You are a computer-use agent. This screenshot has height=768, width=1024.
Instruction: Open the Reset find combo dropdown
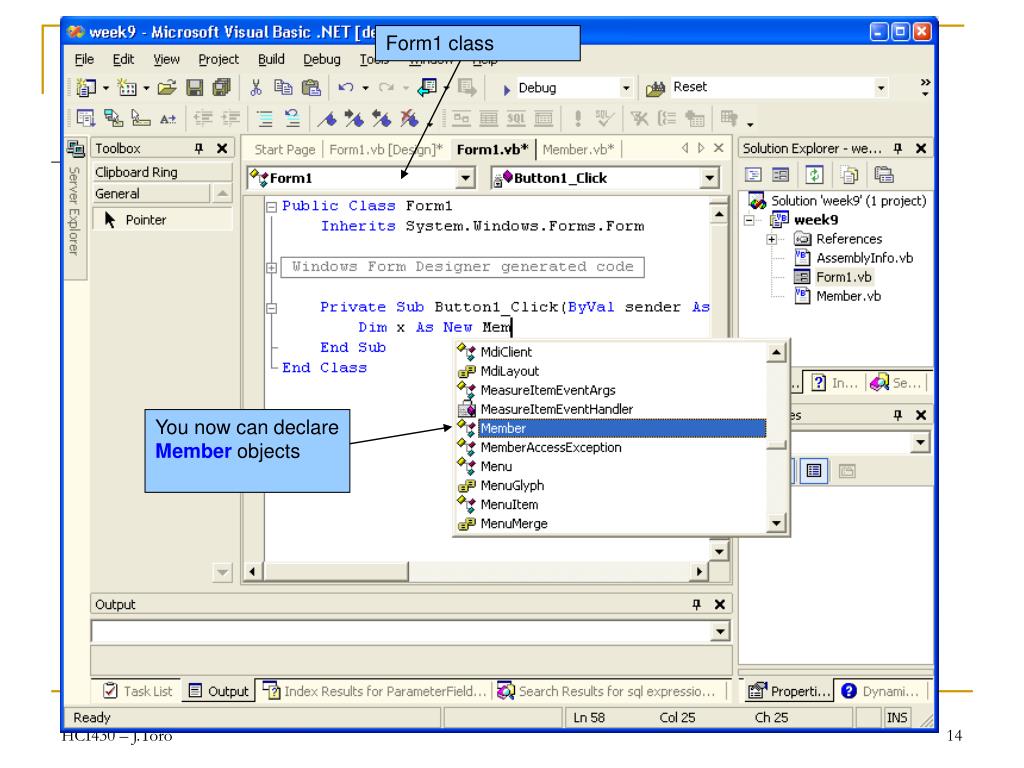[x=881, y=88]
